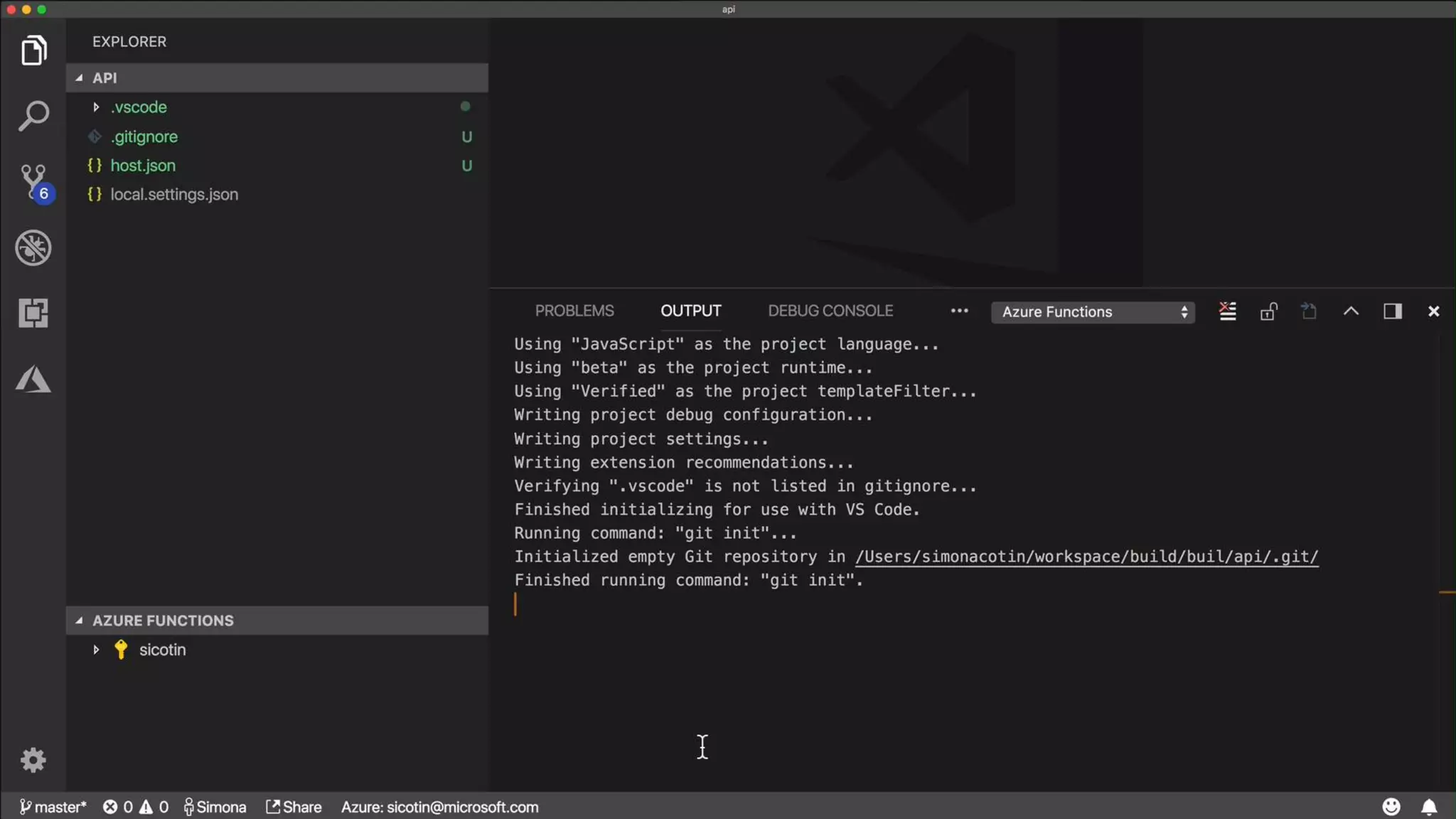Open the Debug view icon
This screenshot has height=819, width=1456.
(x=33, y=247)
